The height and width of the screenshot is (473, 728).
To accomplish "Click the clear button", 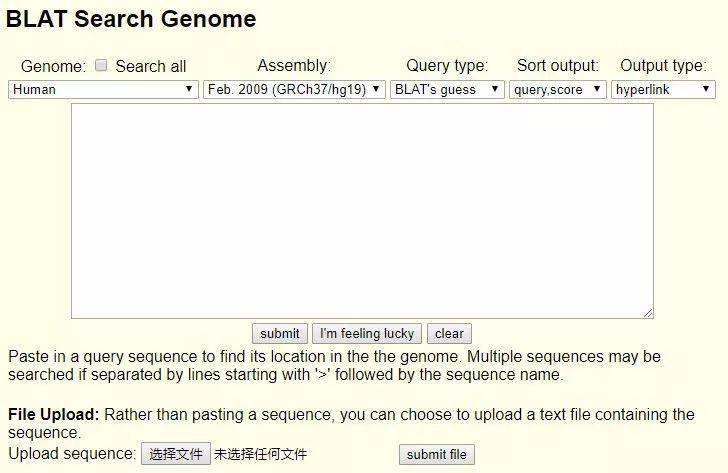I will (449, 333).
